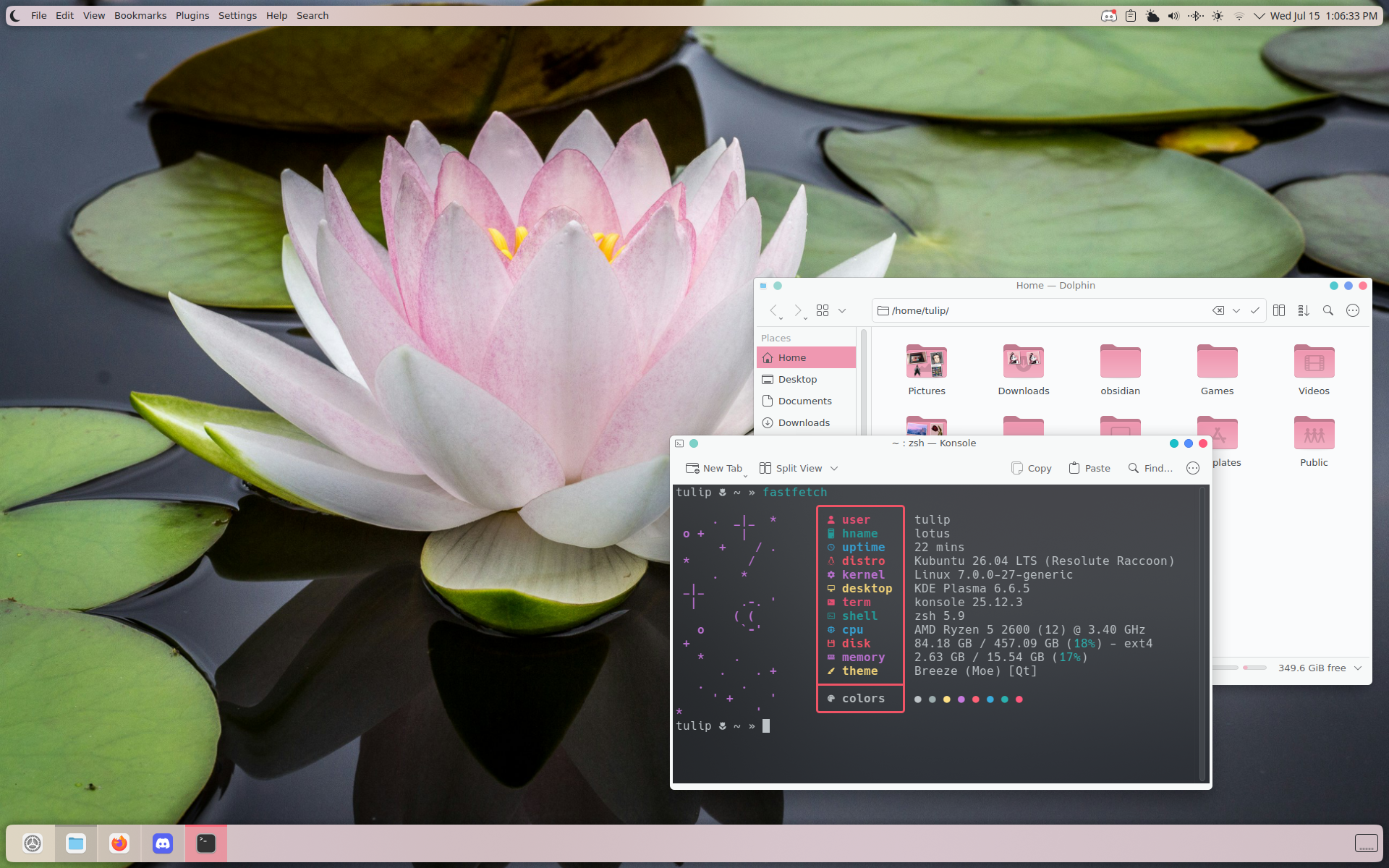Open Discord tray icon
1389x868 pixels.
point(1109,15)
